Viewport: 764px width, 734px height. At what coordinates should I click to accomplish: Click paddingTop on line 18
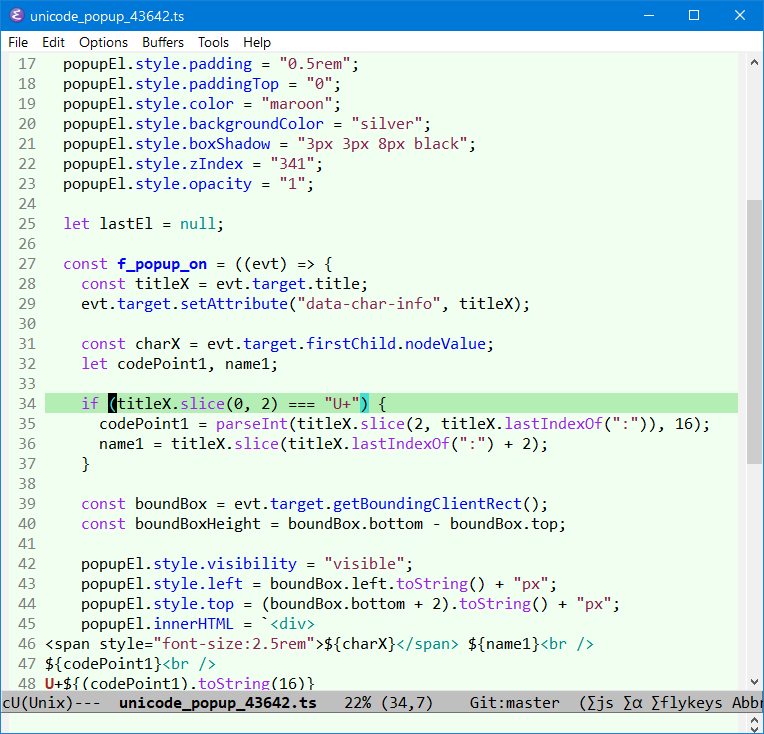234,84
